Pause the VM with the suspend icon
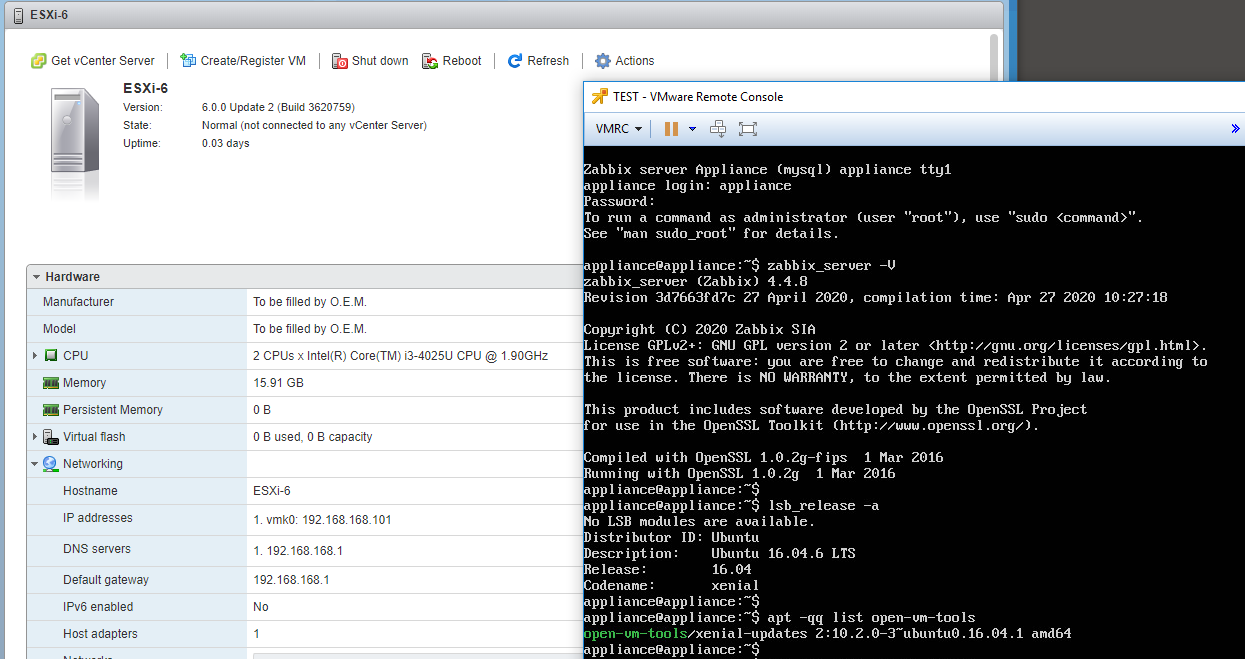This screenshot has height=659, width=1245. tap(671, 129)
